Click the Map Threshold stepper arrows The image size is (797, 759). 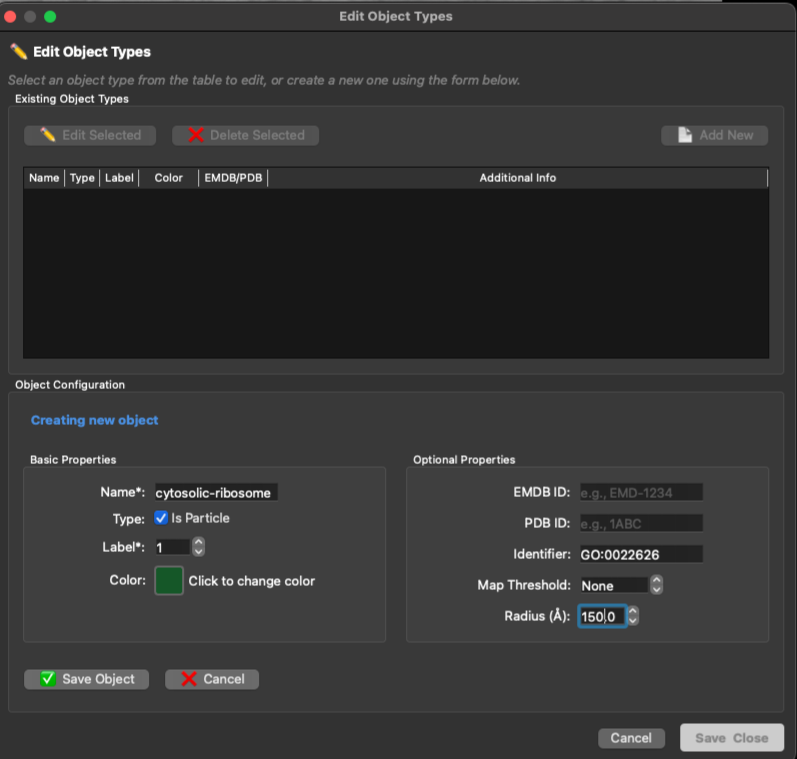coord(656,585)
